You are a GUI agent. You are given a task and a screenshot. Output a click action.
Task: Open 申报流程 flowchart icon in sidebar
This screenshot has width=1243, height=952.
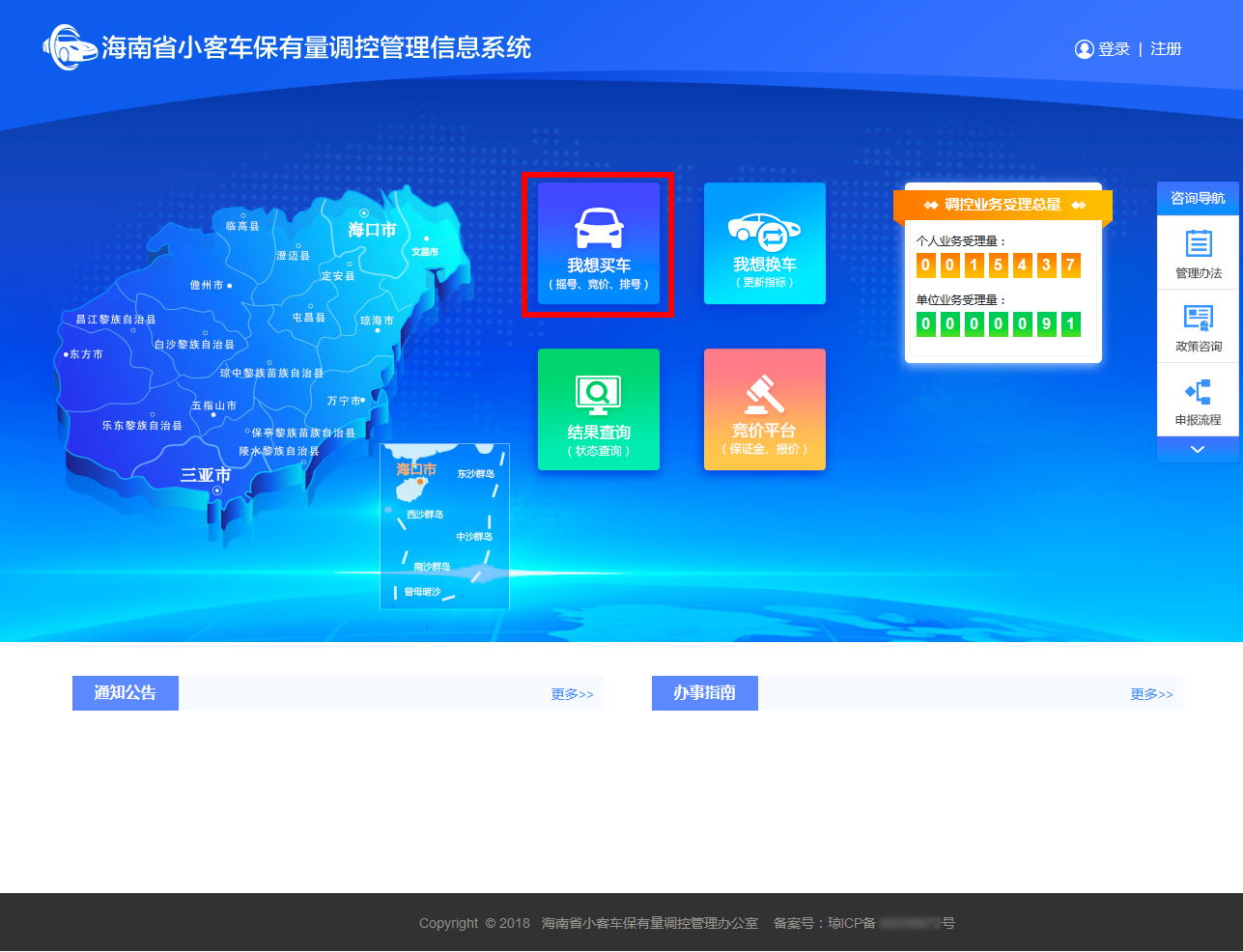click(1198, 400)
